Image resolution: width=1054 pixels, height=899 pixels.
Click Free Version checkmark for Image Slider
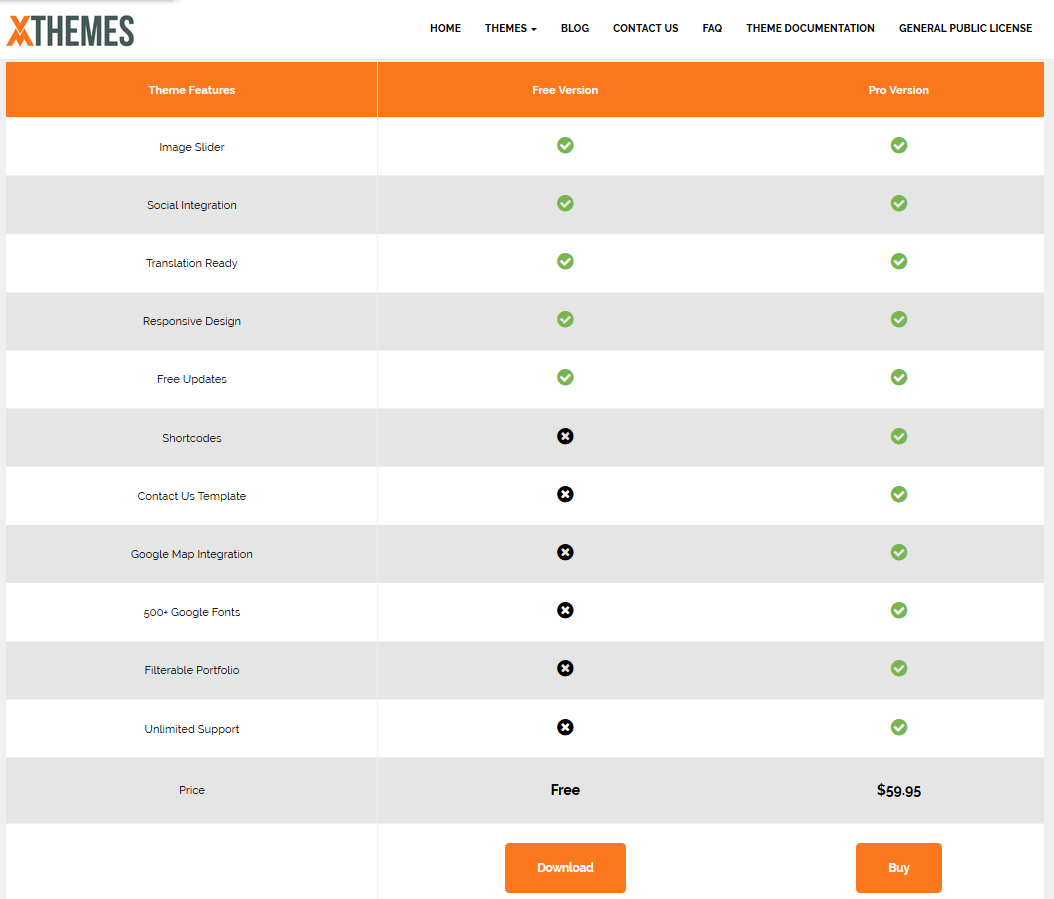[565, 146]
